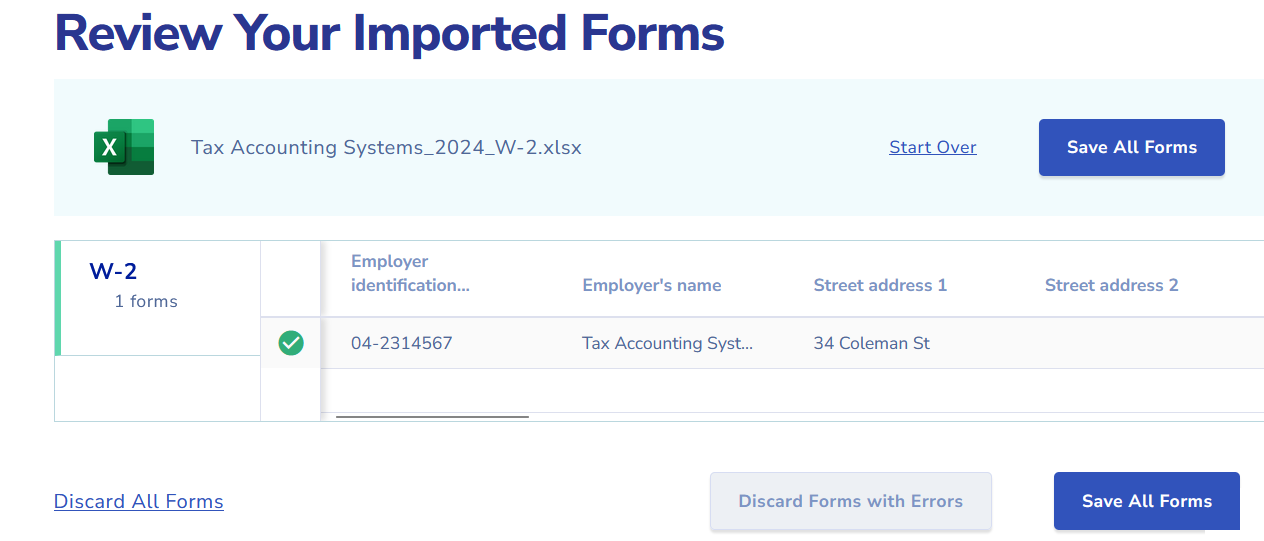The image size is (1264, 541).
Task: Click the table's horizontal scrollbar
Action: 432,416
